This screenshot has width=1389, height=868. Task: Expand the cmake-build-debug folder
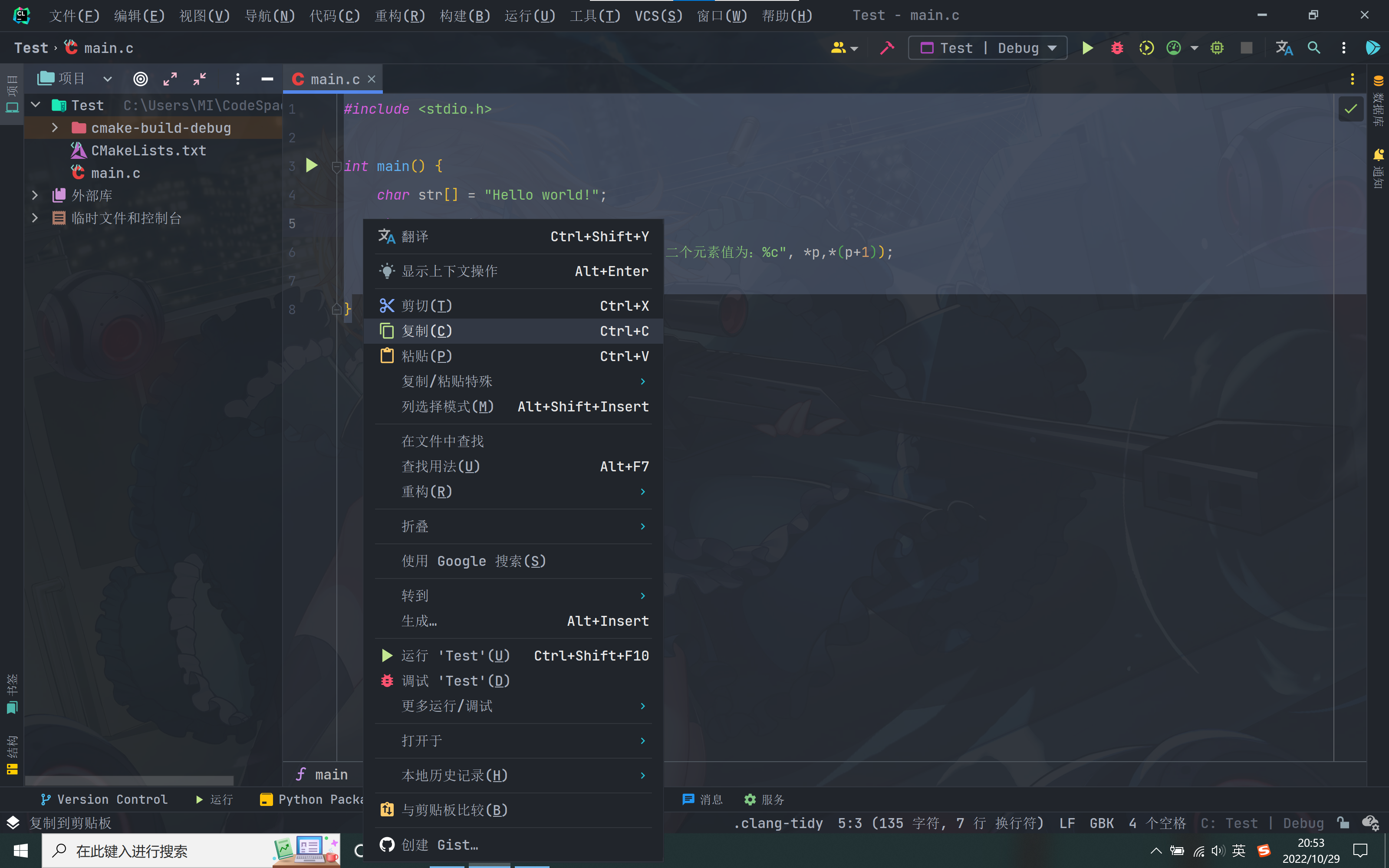tap(55, 128)
